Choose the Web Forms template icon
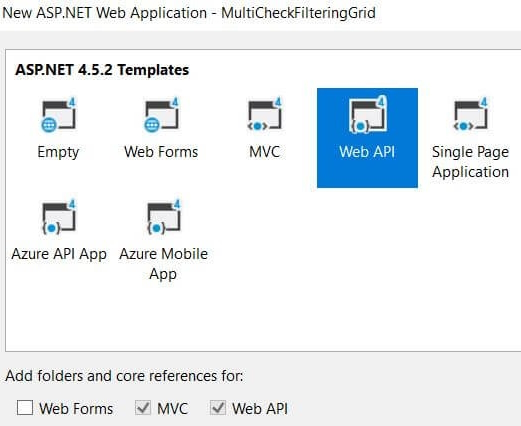 162,115
